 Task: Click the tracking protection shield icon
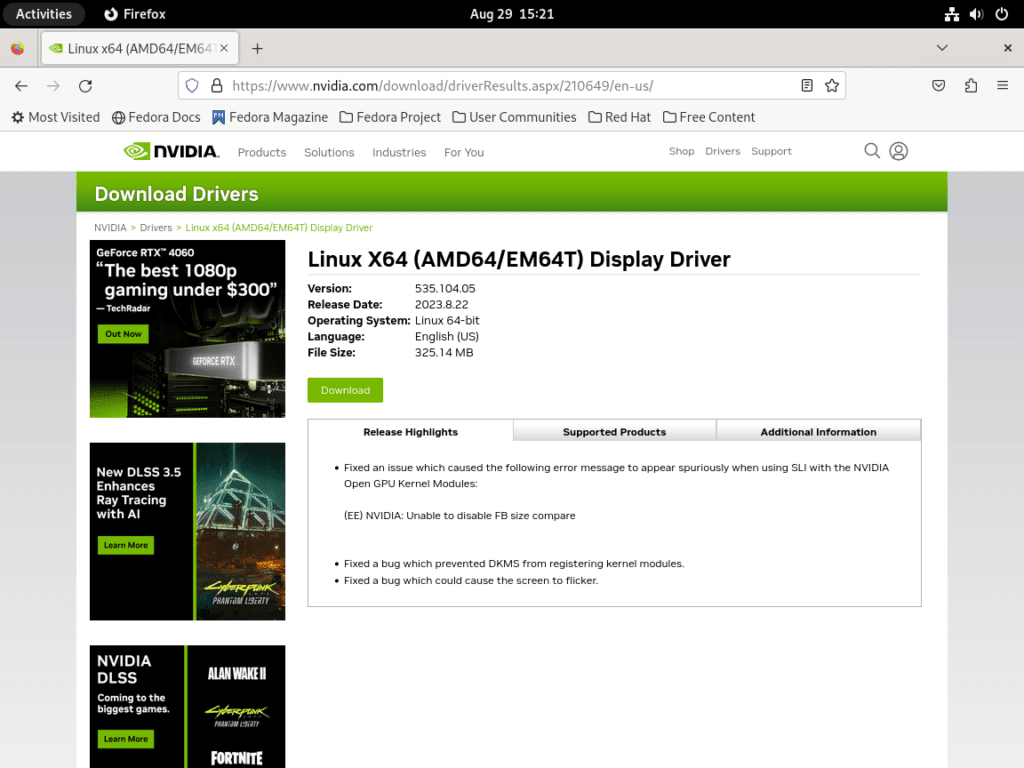191,86
